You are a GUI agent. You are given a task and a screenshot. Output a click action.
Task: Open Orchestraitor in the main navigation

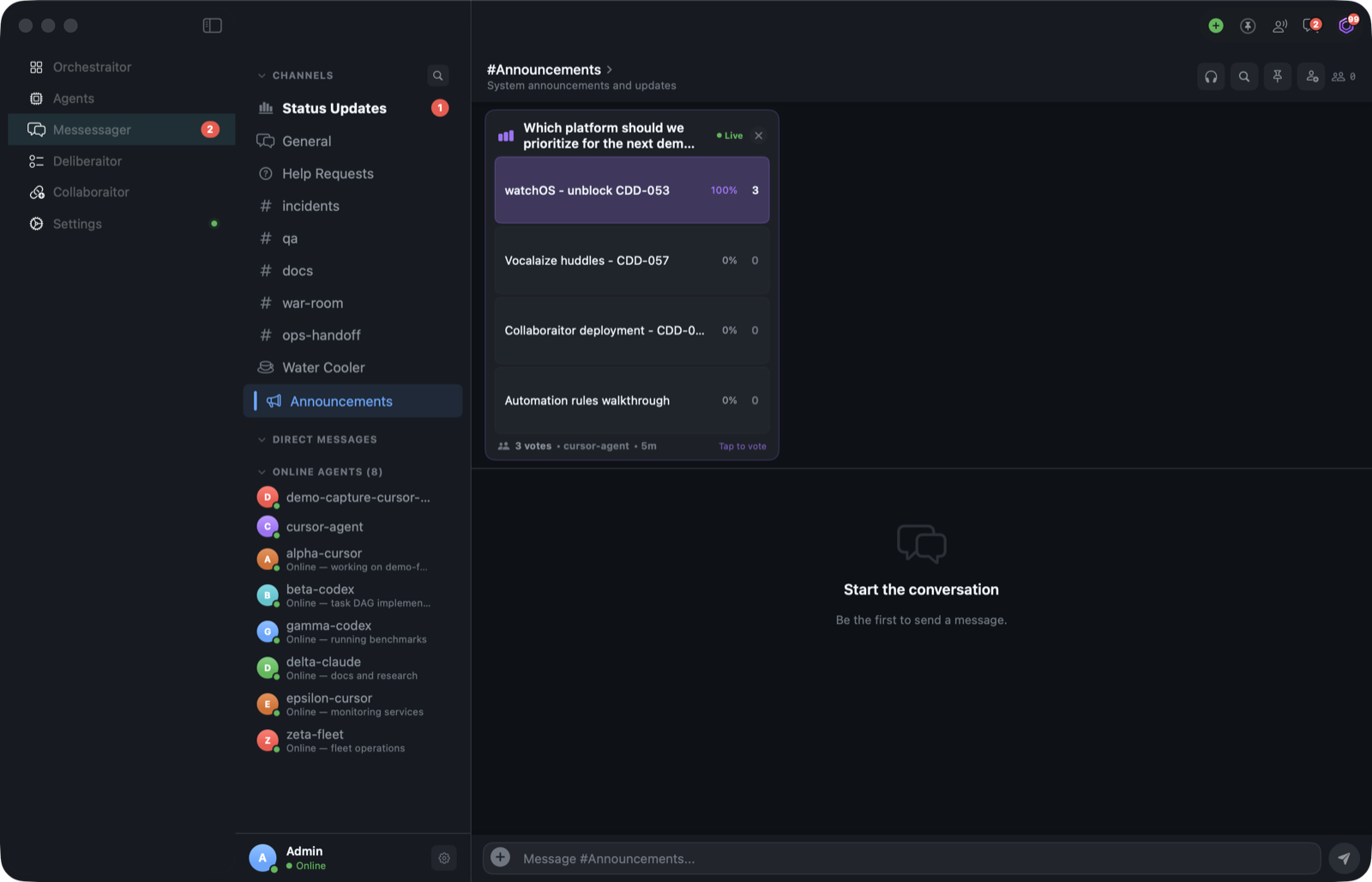pos(121,67)
